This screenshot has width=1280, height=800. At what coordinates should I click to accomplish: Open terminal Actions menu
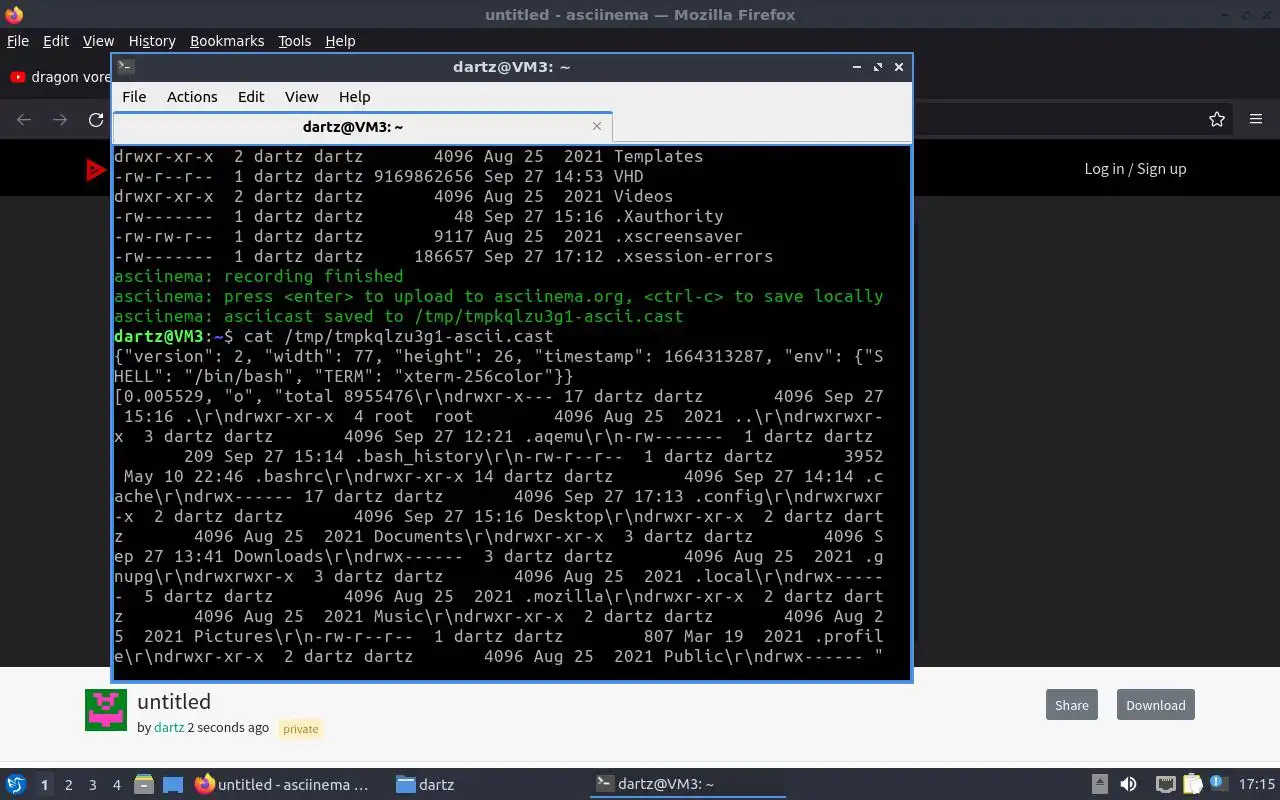pyautogui.click(x=192, y=97)
